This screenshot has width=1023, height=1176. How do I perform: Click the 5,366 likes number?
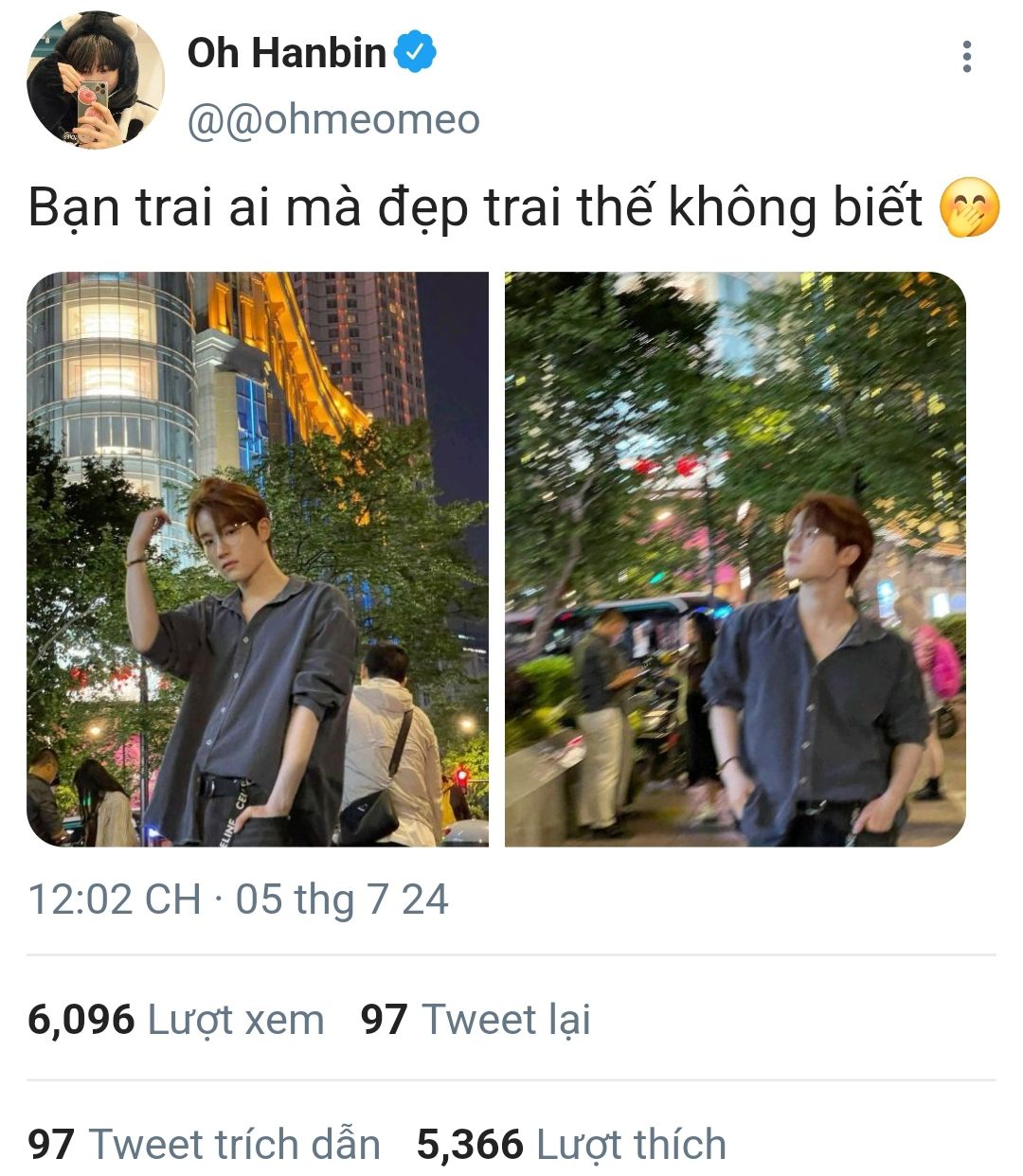[470, 1145]
